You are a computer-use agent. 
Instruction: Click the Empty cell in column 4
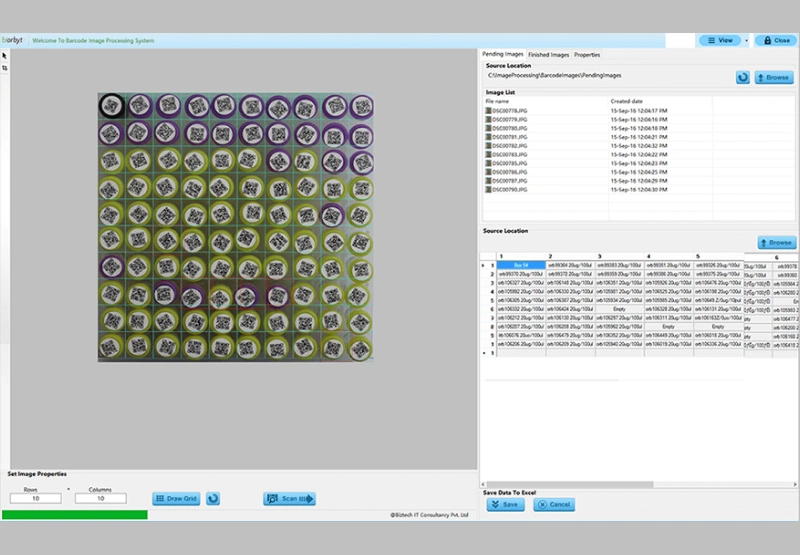click(x=668, y=326)
